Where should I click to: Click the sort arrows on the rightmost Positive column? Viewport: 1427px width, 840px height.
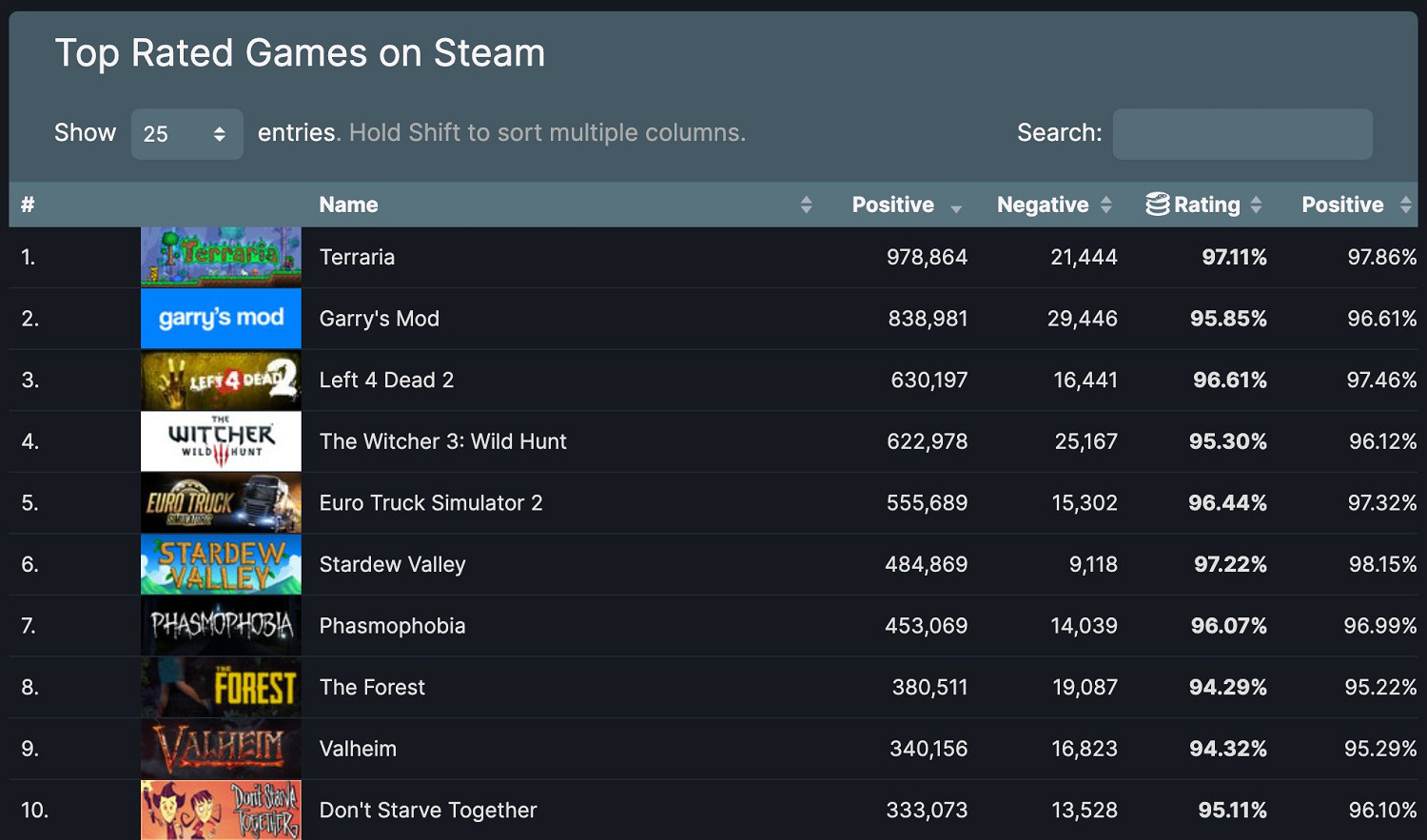point(1407,204)
